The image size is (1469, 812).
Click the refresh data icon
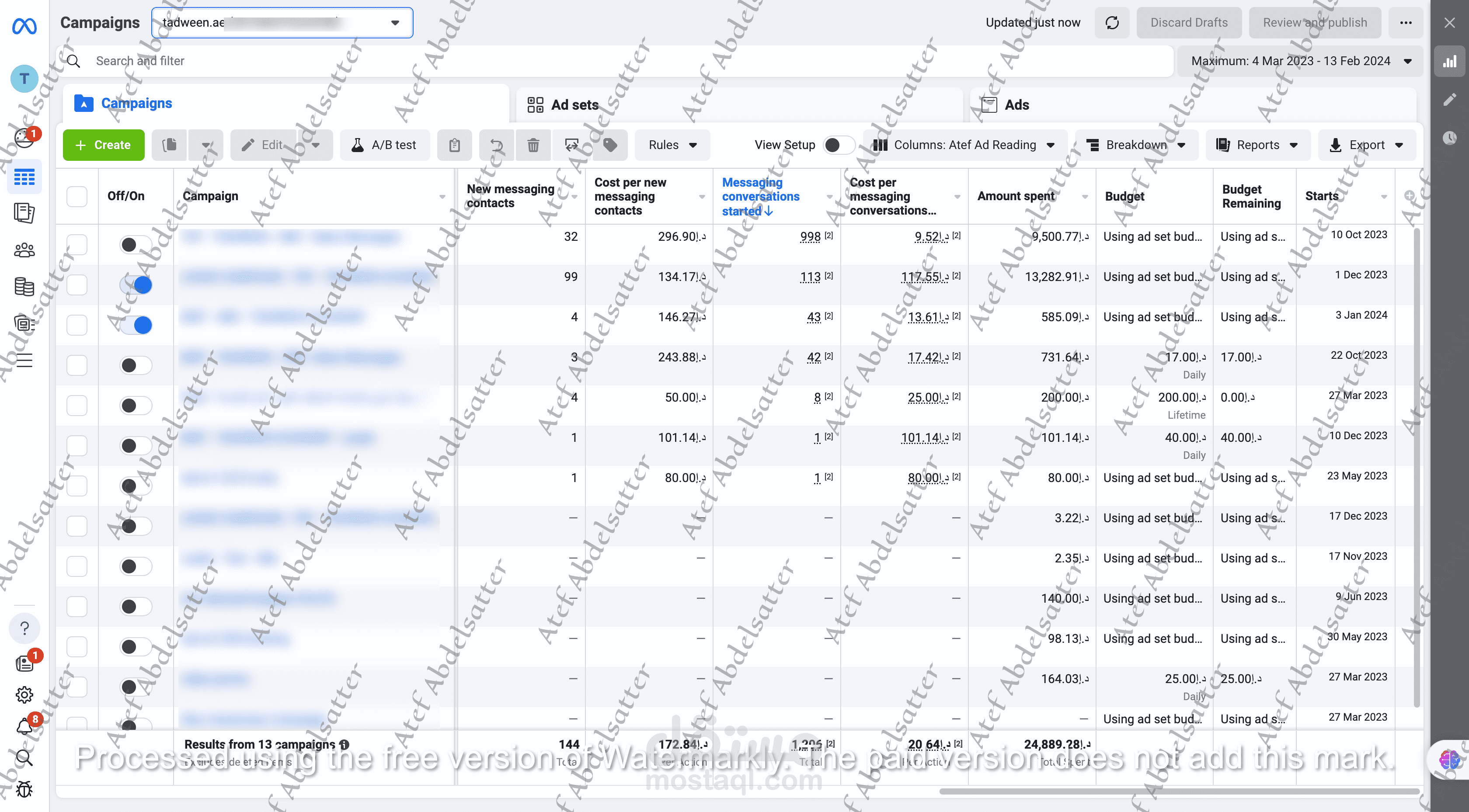pyautogui.click(x=1111, y=23)
